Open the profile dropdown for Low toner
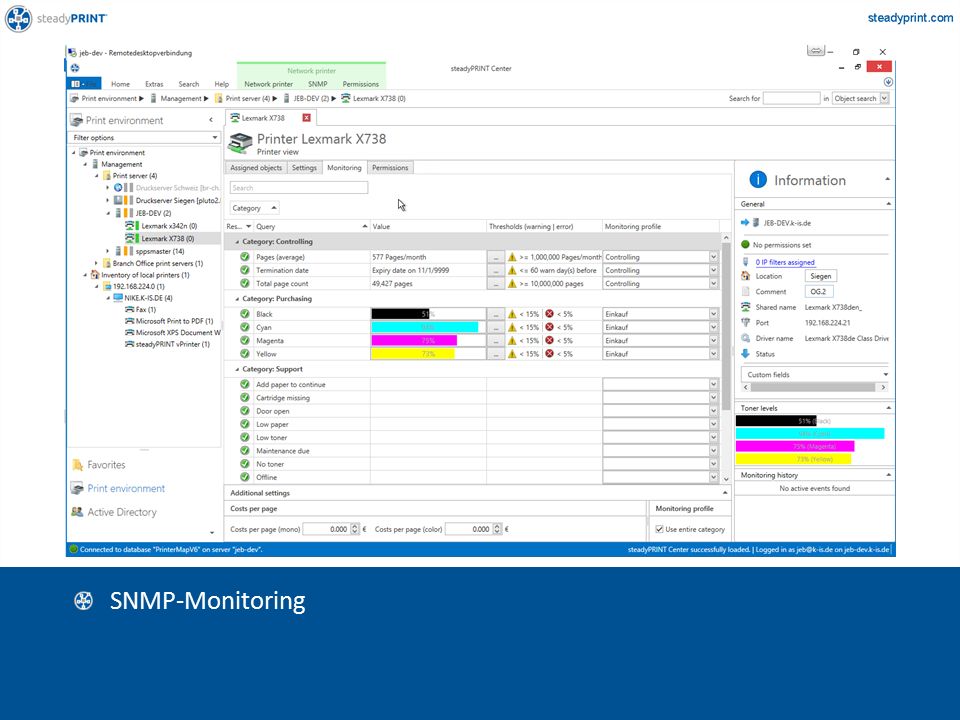 click(x=713, y=438)
